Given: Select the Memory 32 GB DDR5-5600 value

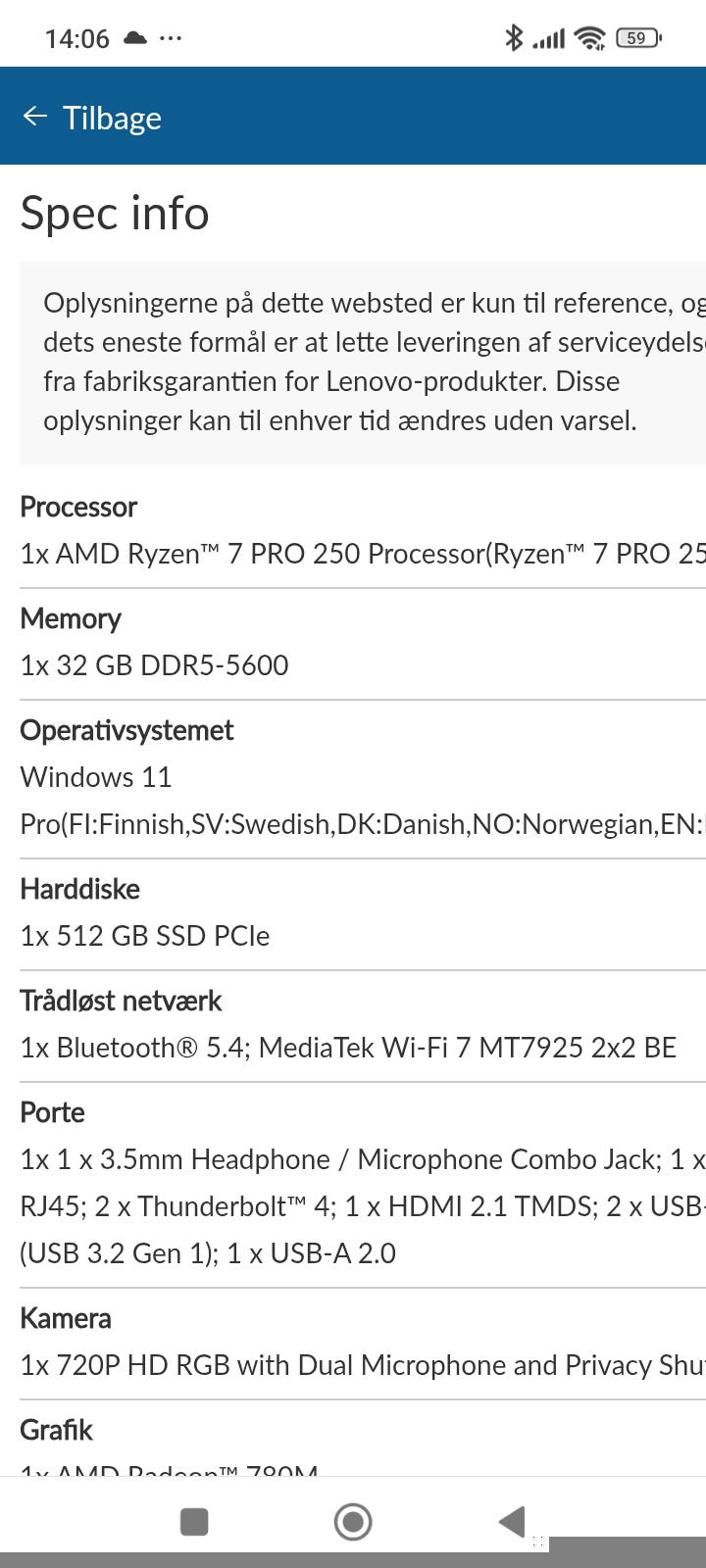Looking at the screenshot, I should (155, 665).
